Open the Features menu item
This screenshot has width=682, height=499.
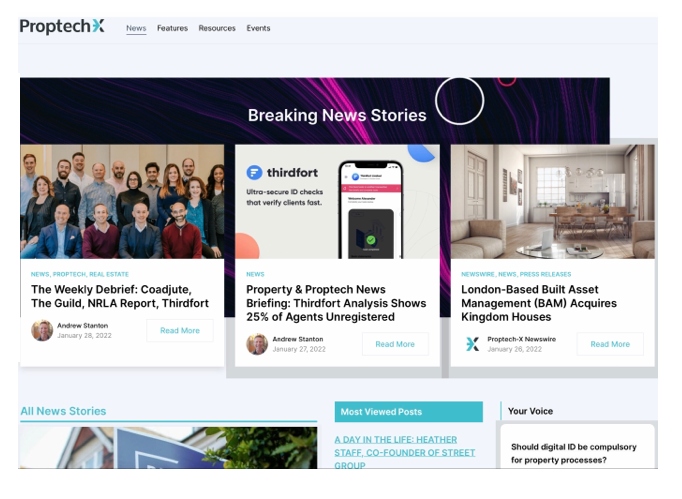click(172, 28)
